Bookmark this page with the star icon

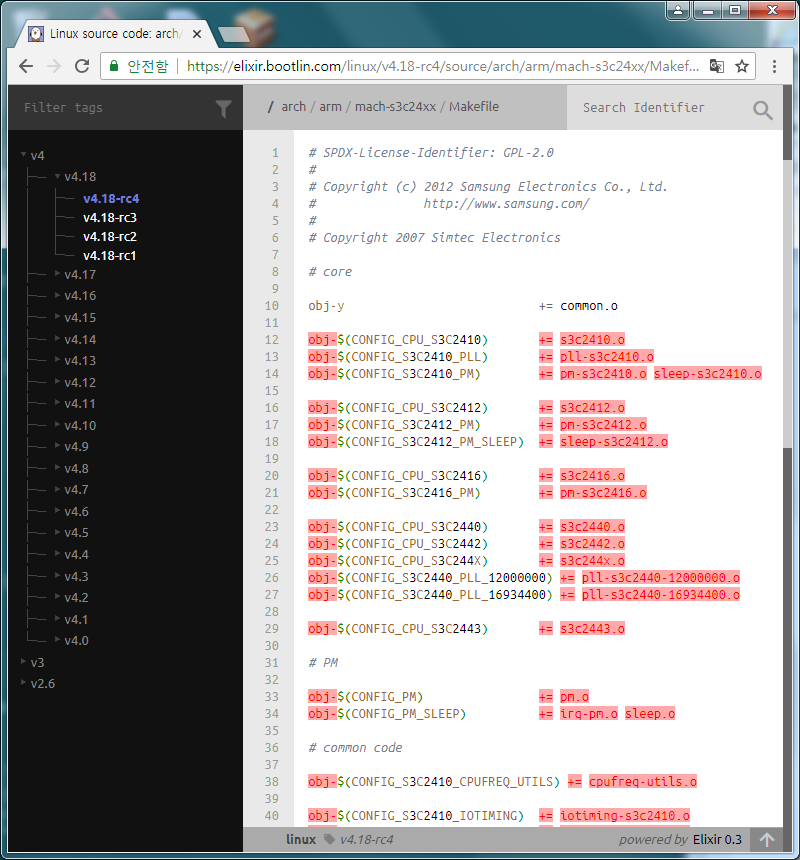click(742, 66)
